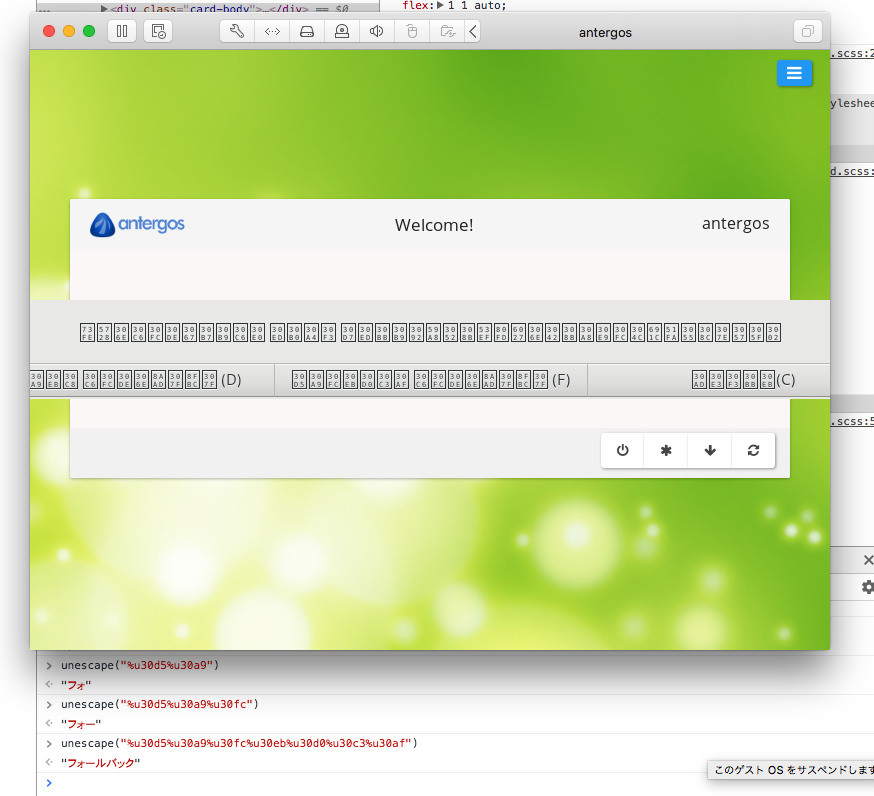Click the antergos logo
The width and height of the screenshot is (874, 796).
[x=137, y=225]
